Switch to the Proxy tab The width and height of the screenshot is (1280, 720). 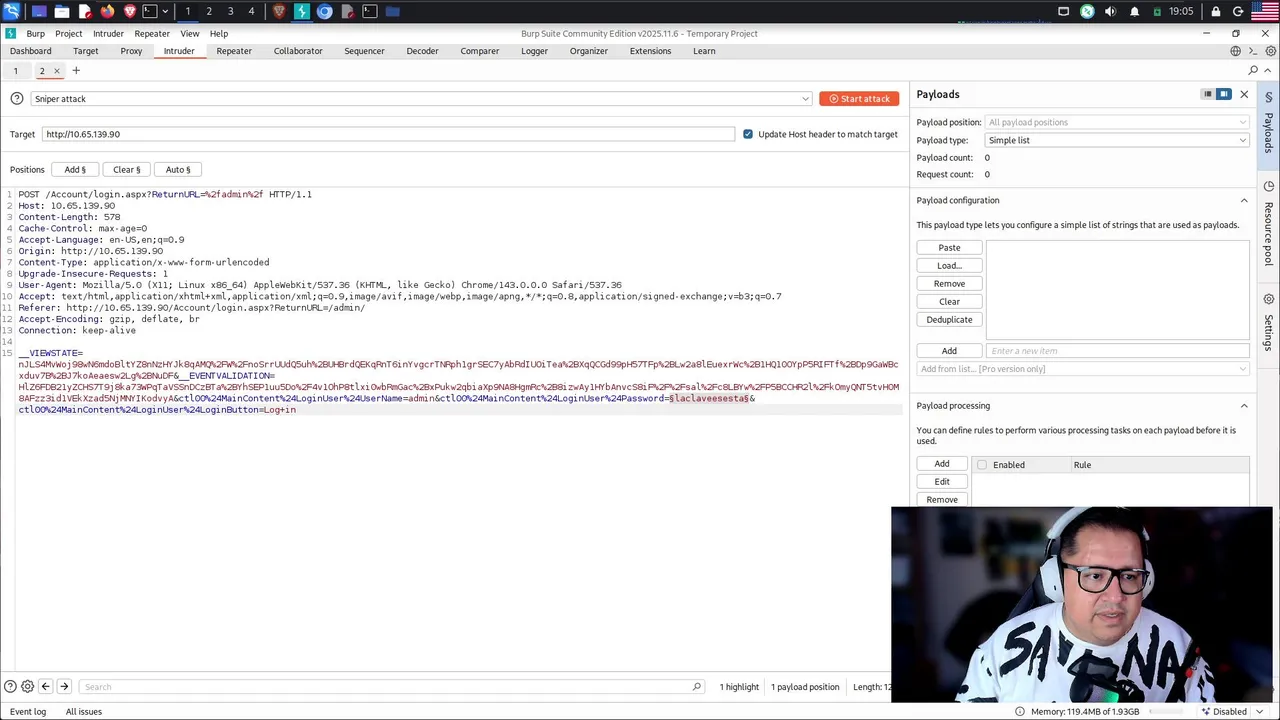point(131,51)
